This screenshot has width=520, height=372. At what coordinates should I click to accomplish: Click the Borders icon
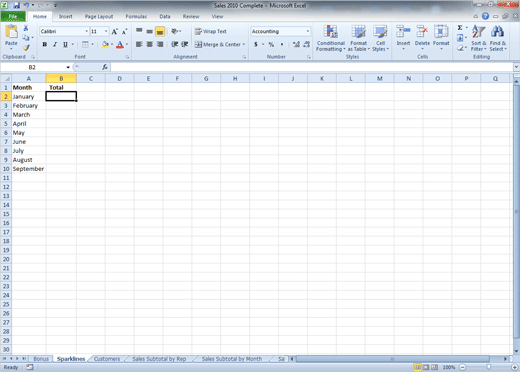point(85,44)
